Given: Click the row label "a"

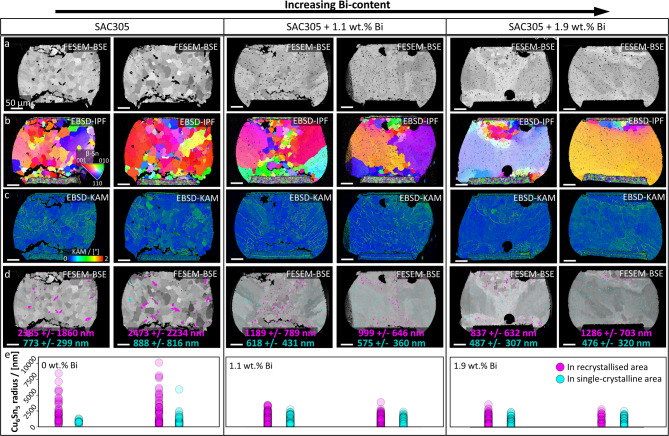Looking at the screenshot, I should 6,43.
